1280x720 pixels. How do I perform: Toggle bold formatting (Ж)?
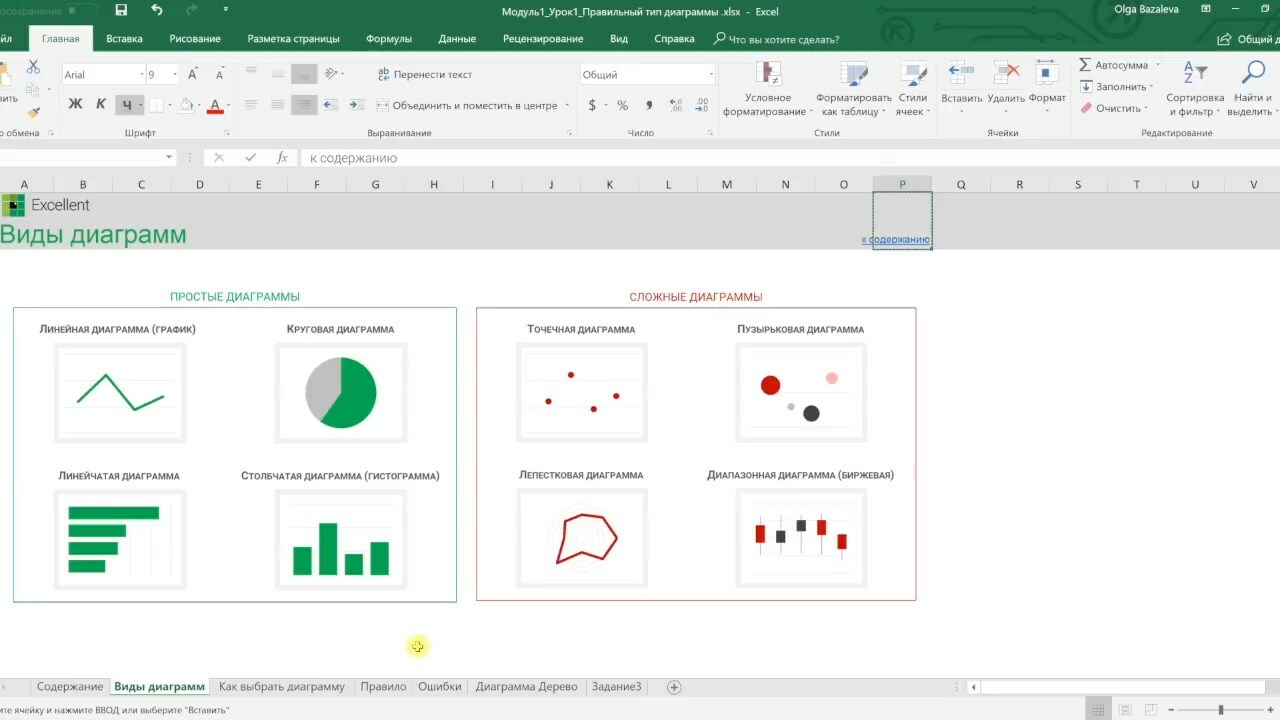[75, 105]
